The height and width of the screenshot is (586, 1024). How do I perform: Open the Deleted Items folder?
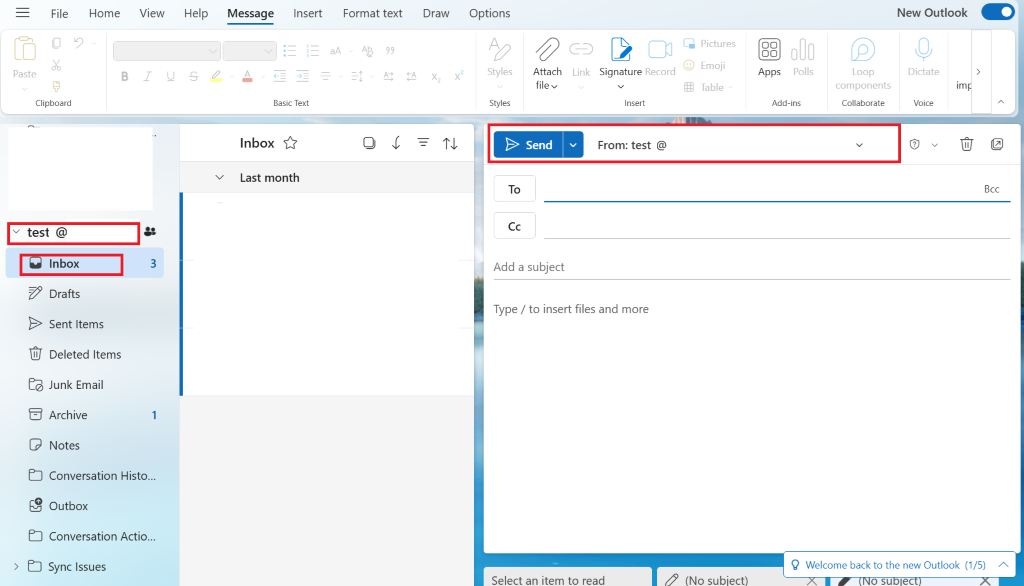tap(85, 355)
